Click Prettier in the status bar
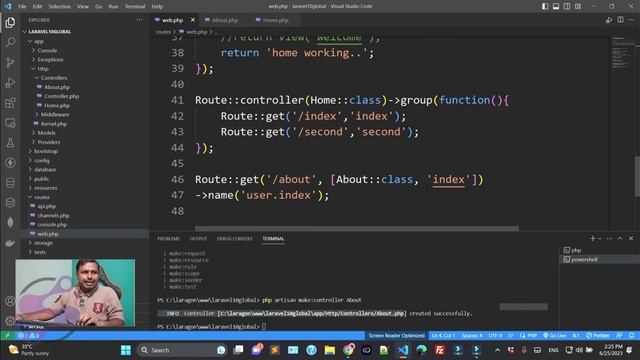 click(x=598, y=336)
